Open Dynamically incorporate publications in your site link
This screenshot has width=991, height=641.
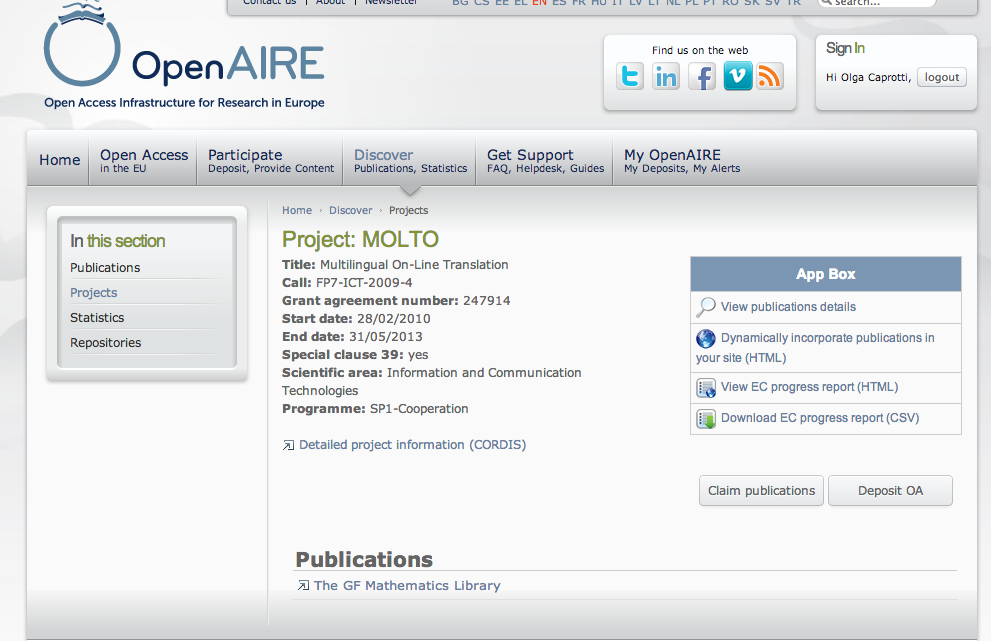[815, 348]
